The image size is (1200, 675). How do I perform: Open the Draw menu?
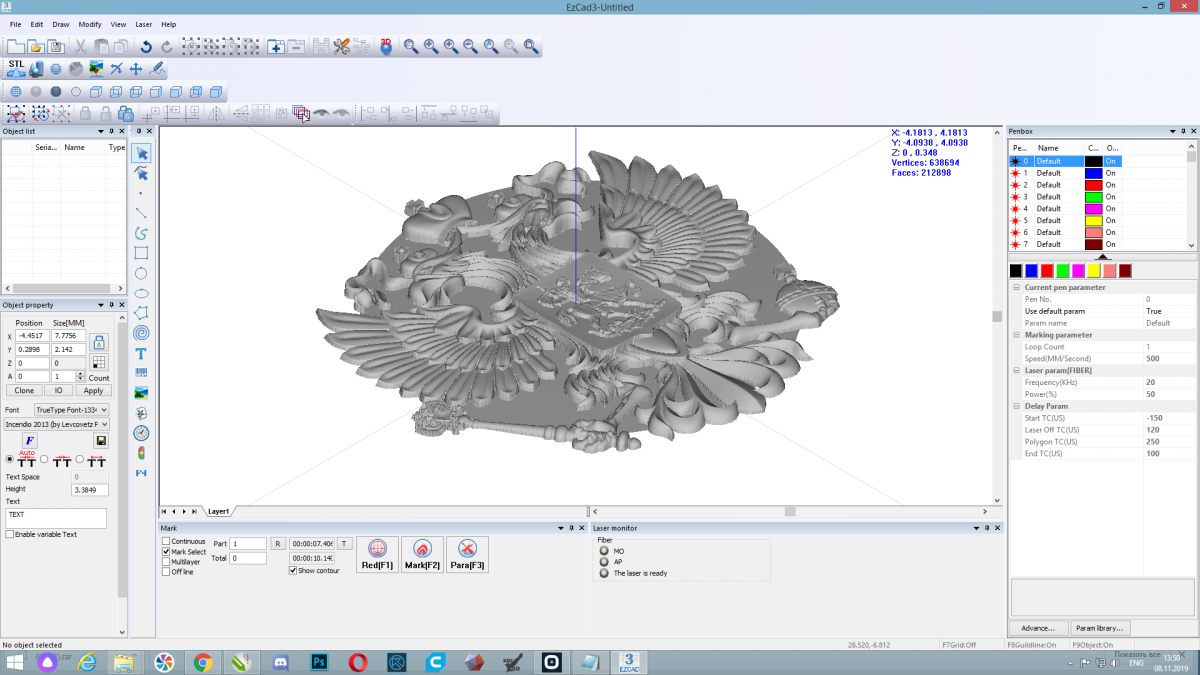click(x=61, y=24)
